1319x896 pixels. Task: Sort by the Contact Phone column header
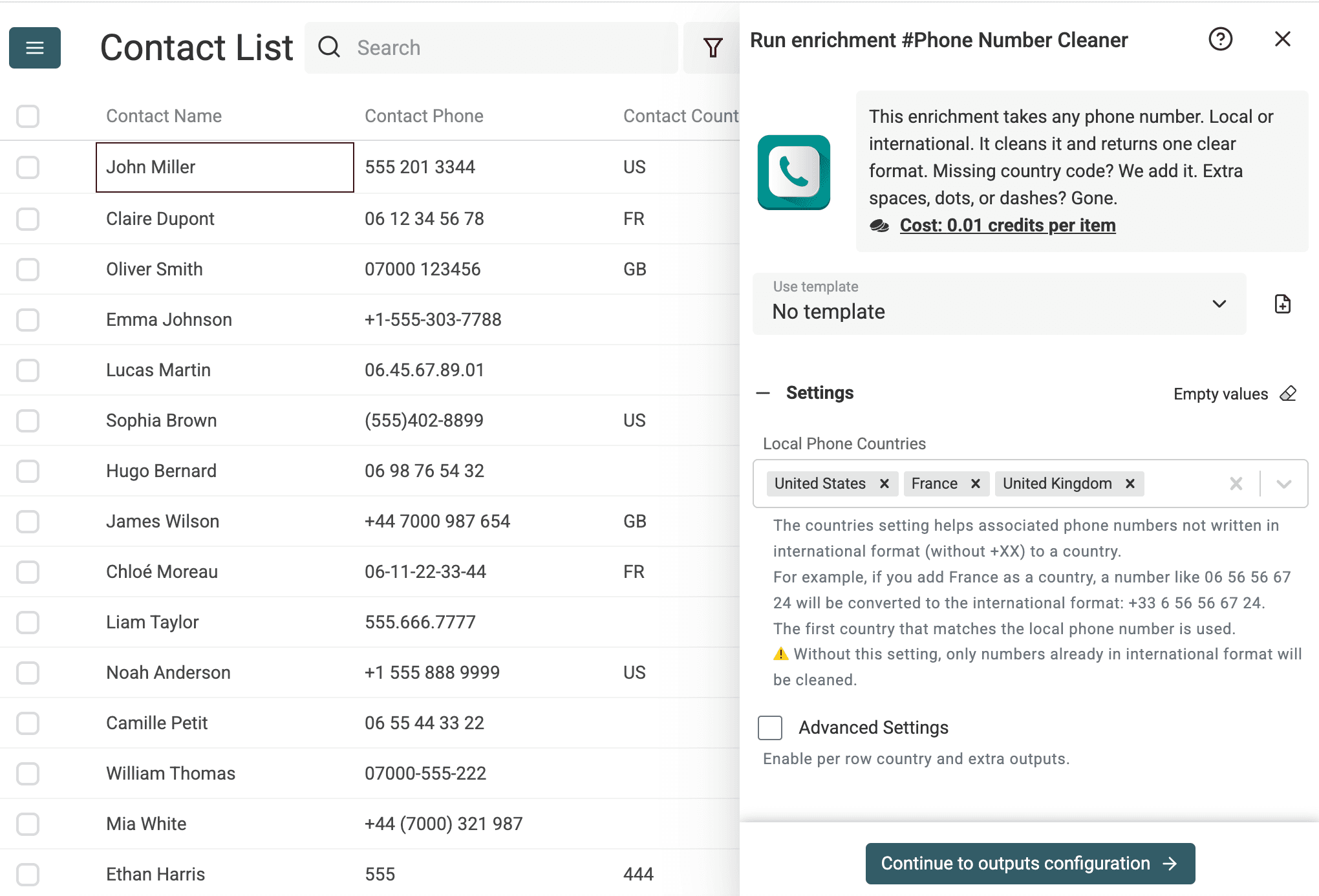(424, 116)
